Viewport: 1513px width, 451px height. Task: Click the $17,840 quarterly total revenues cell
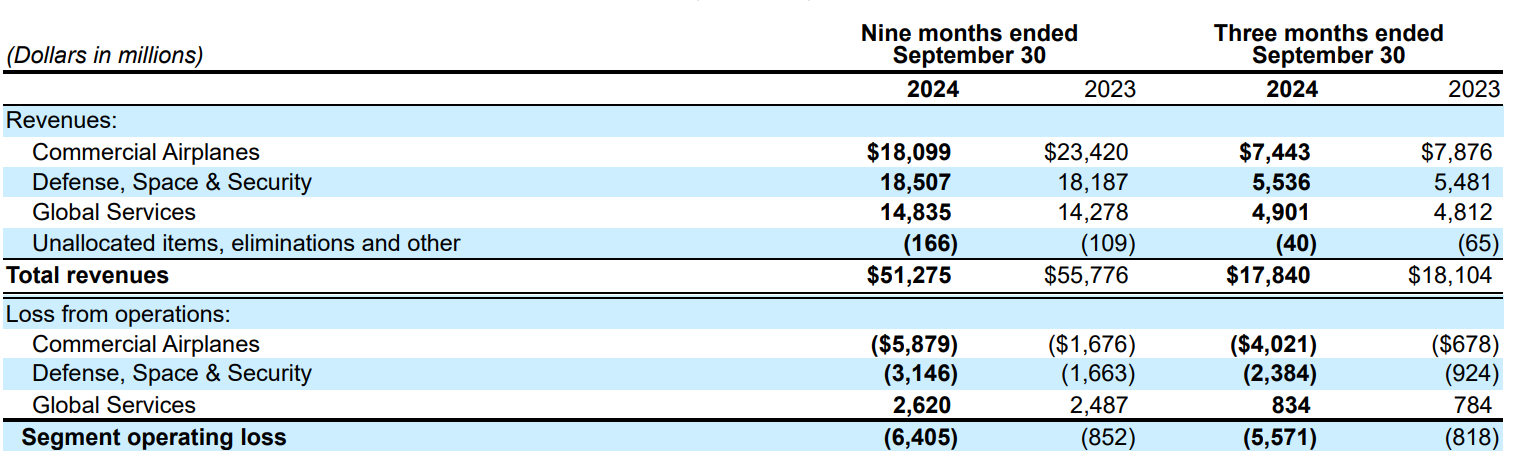[x=1268, y=275]
